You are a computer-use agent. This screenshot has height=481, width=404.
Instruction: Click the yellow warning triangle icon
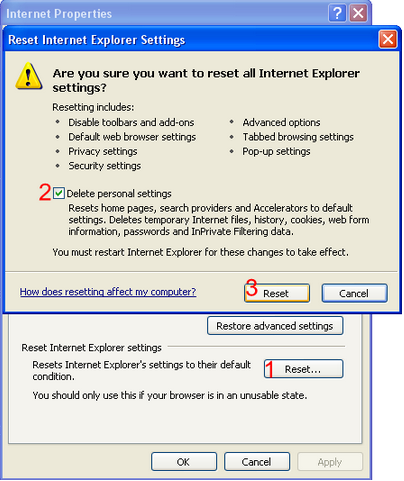(29, 76)
